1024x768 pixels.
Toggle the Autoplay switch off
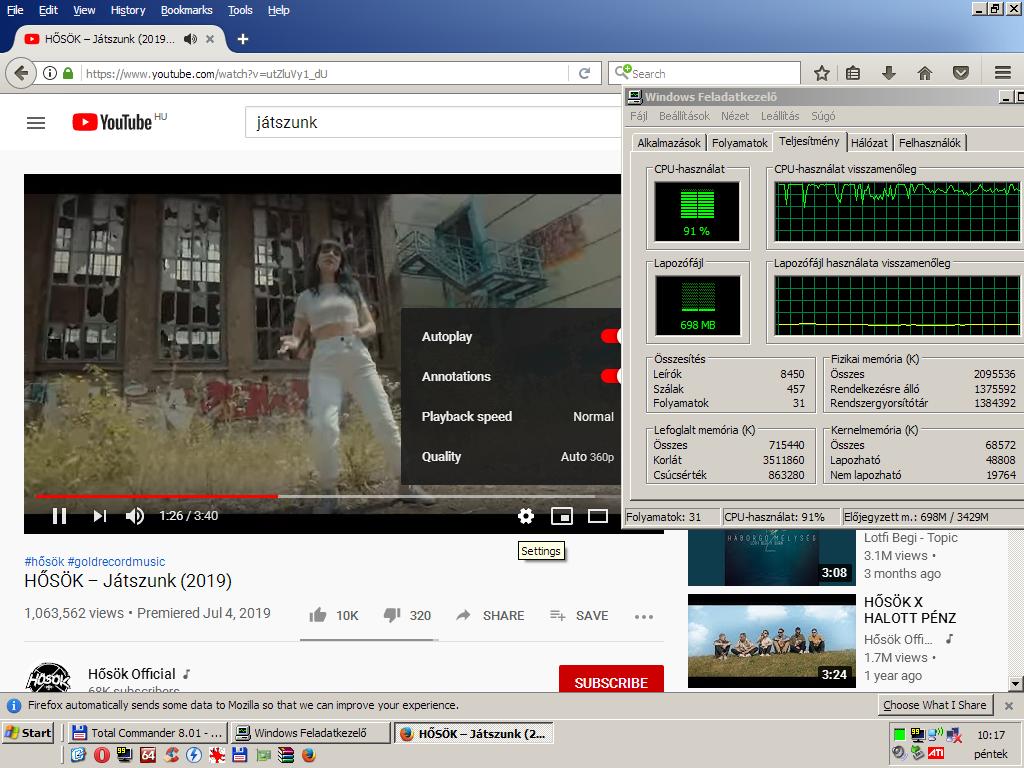(x=611, y=336)
